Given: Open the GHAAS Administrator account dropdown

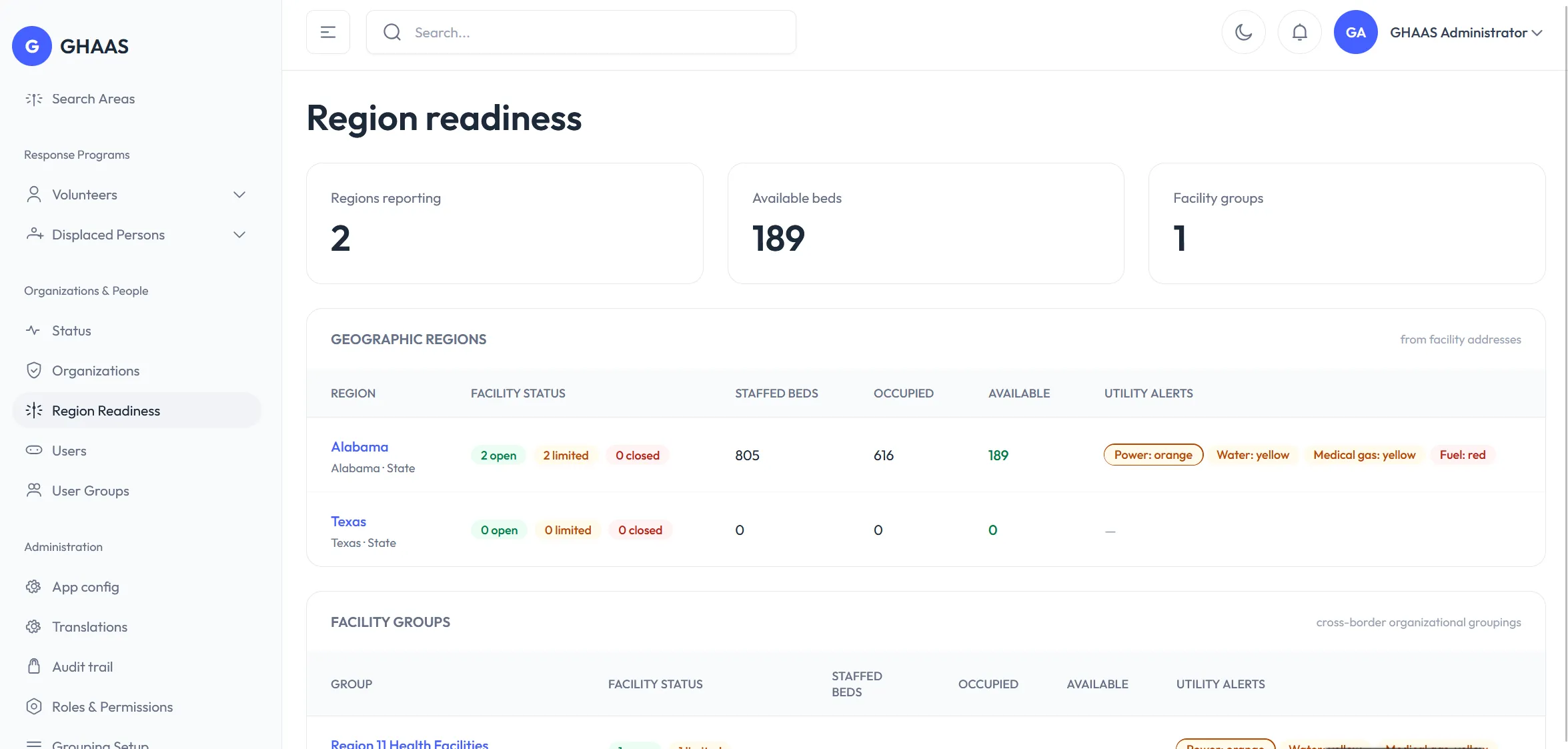Looking at the screenshot, I should point(1467,32).
